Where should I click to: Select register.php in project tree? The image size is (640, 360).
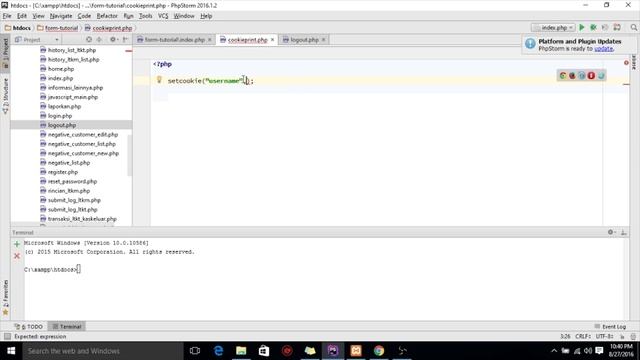(x=63, y=172)
